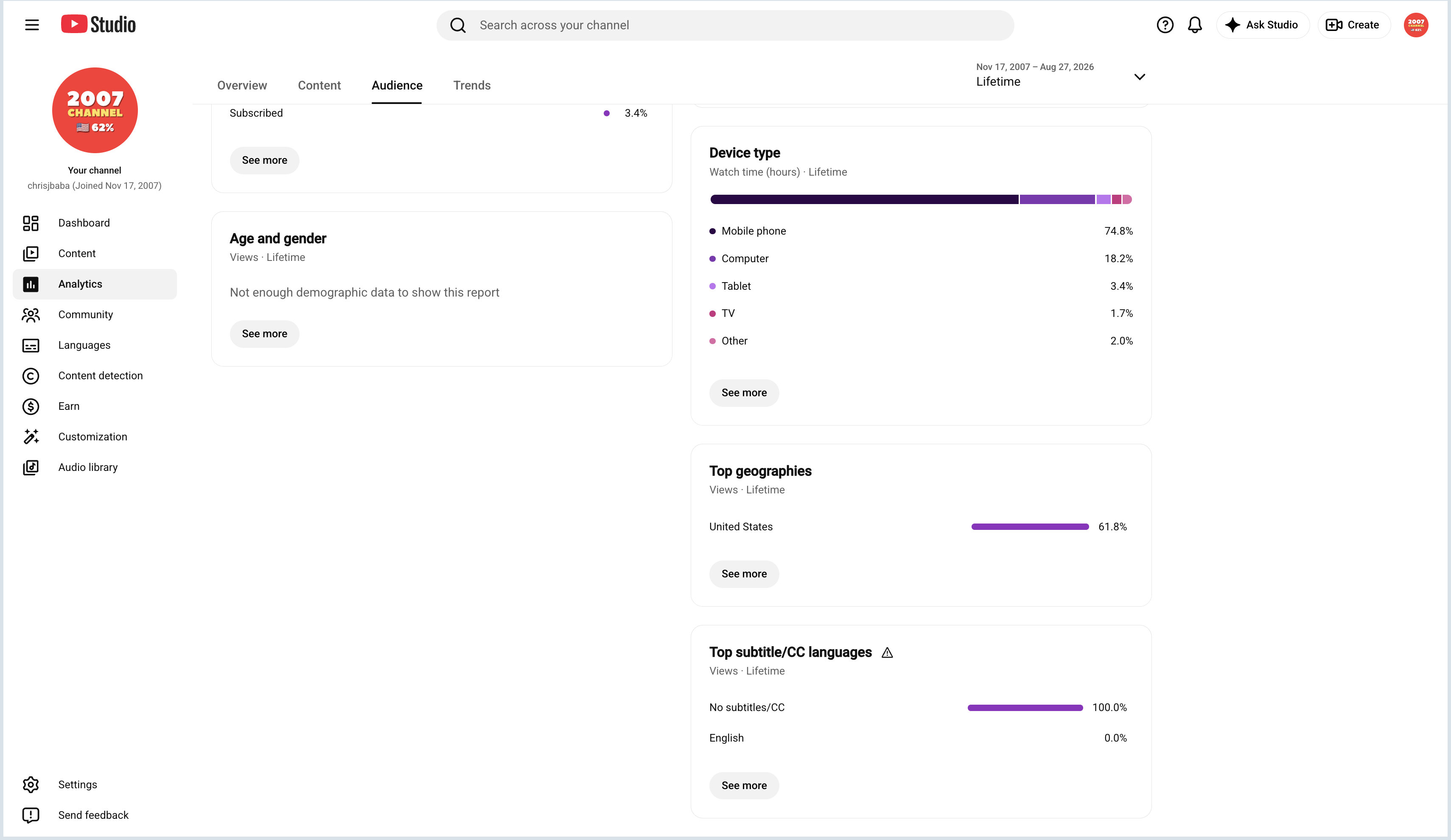Click See more under Device type
The image size is (1451, 840).
coord(744,393)
